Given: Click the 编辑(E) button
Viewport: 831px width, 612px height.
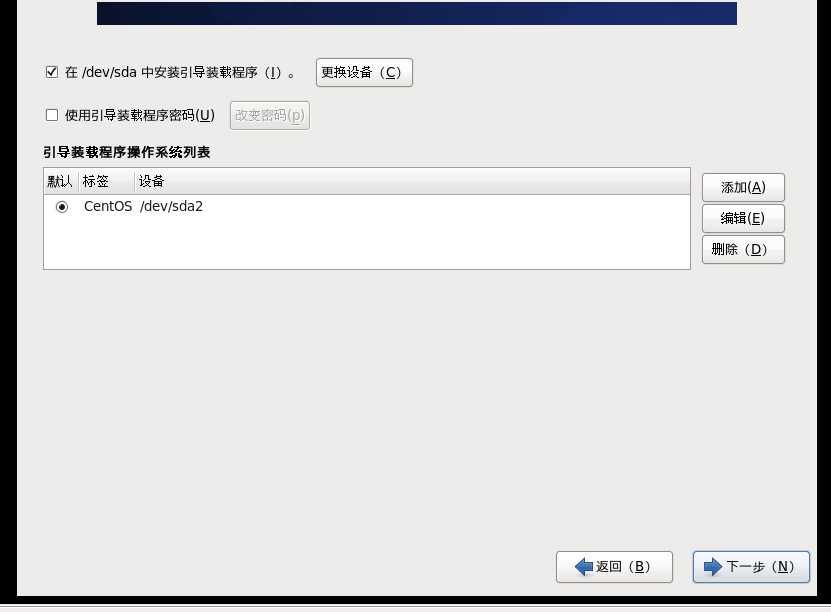Looking at the screenshot, I should (x=743, y=218).
